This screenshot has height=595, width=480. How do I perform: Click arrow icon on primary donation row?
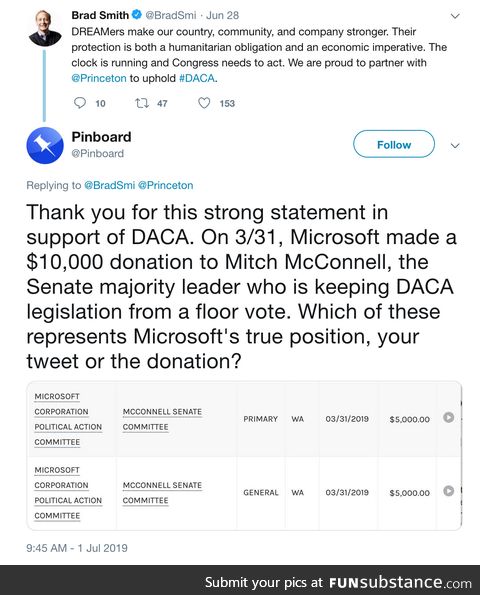[449, 417]
